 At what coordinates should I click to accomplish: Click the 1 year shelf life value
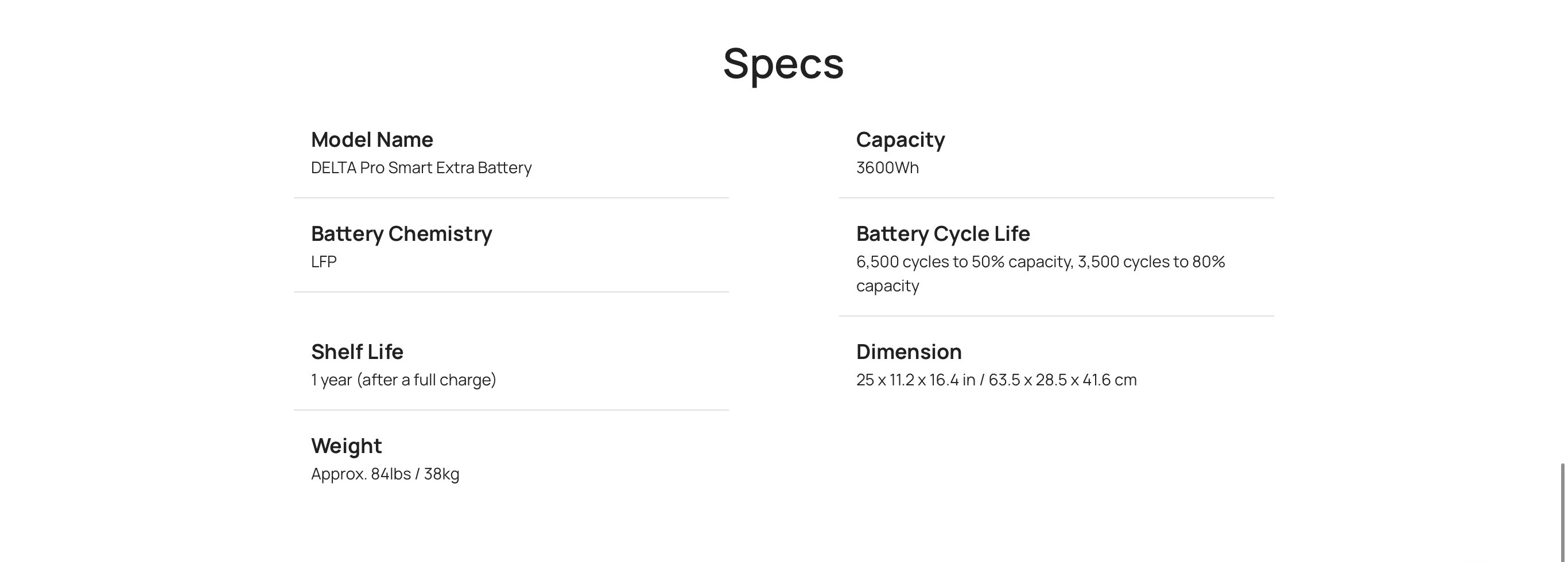[332, 380]
